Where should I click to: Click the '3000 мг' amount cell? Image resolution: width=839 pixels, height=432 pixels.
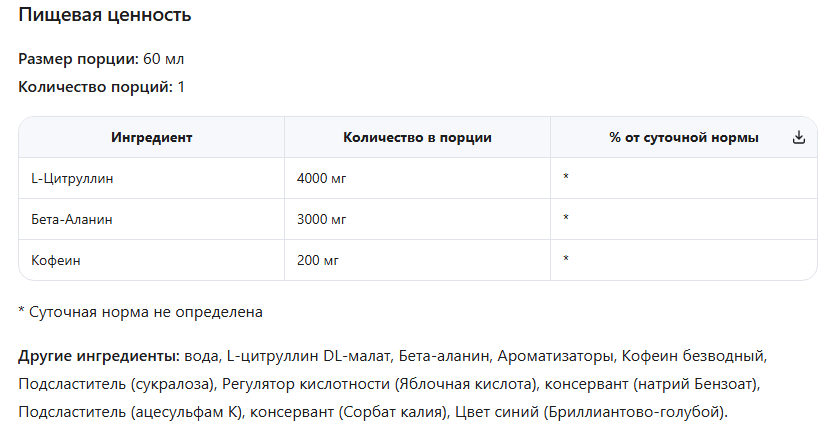click(321, 219)
